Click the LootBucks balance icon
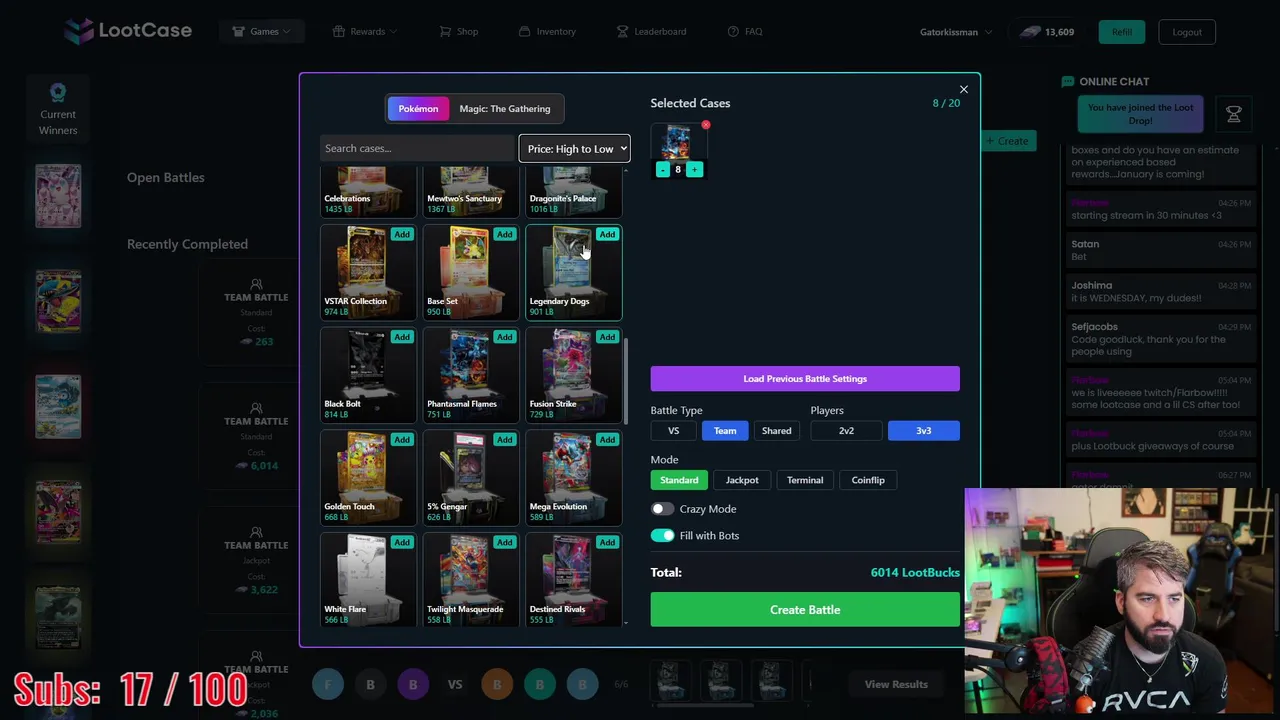 tap(1030, 32)
